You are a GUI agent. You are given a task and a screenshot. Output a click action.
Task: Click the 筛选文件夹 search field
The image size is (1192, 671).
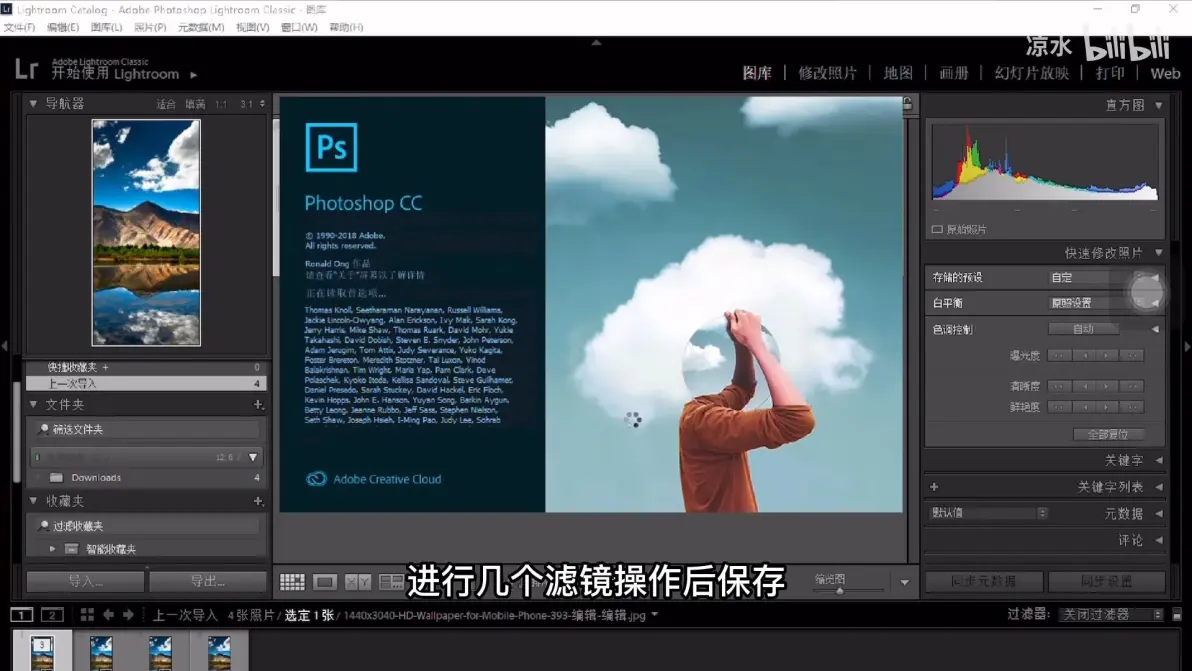(x=147, y=430)
